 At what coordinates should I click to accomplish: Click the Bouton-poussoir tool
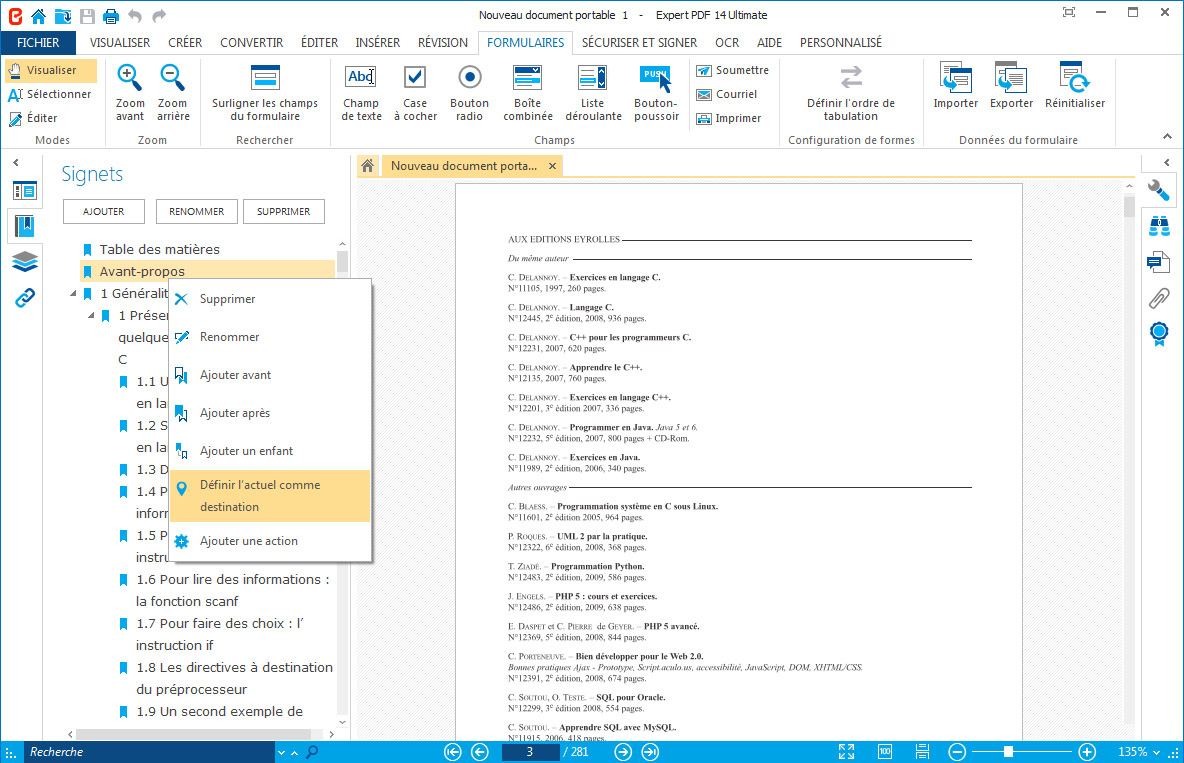click(x=656, y=92)
